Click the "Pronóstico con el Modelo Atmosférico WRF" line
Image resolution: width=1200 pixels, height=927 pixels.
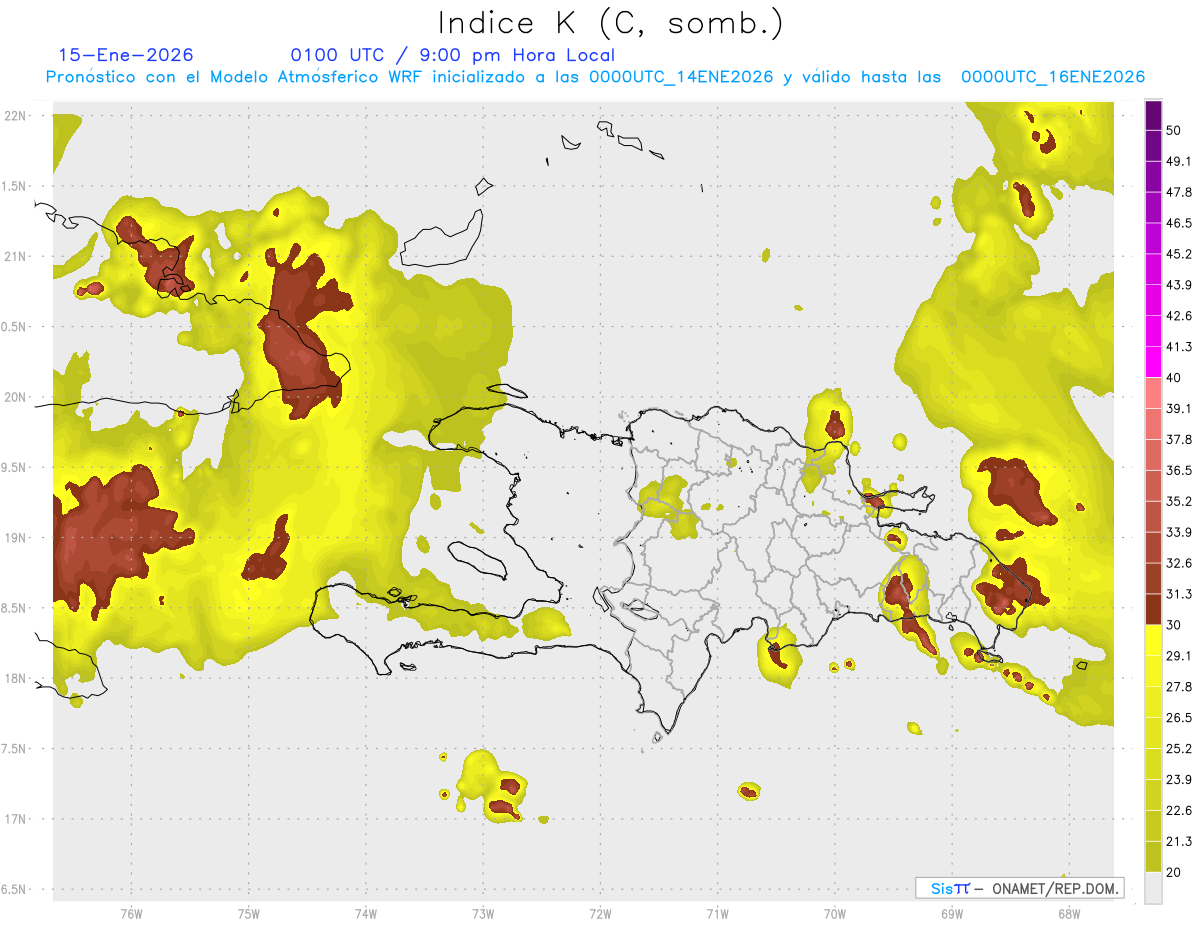click(595, 77)
